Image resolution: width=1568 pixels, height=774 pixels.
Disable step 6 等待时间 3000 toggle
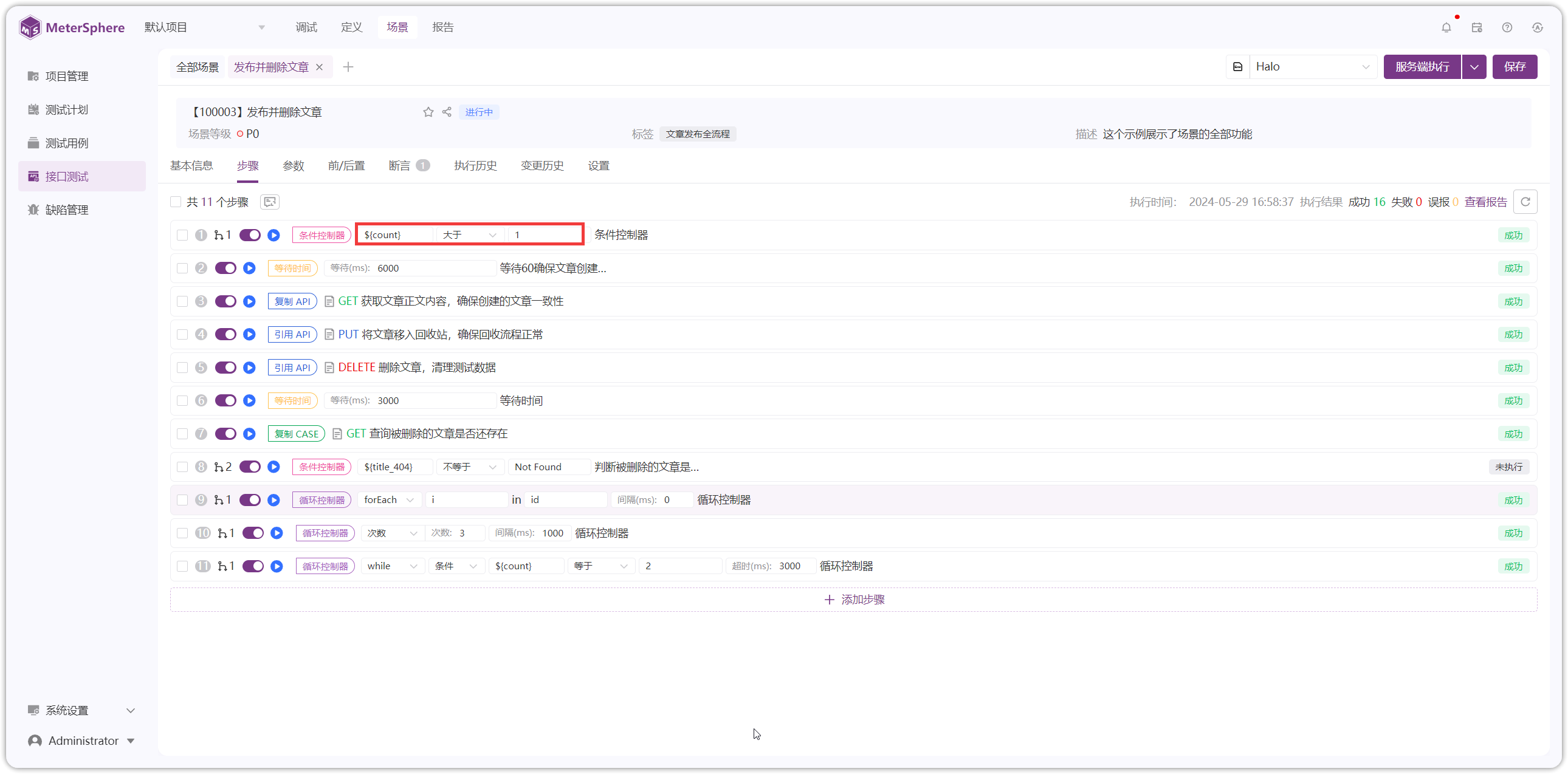[x=226, y=400]
